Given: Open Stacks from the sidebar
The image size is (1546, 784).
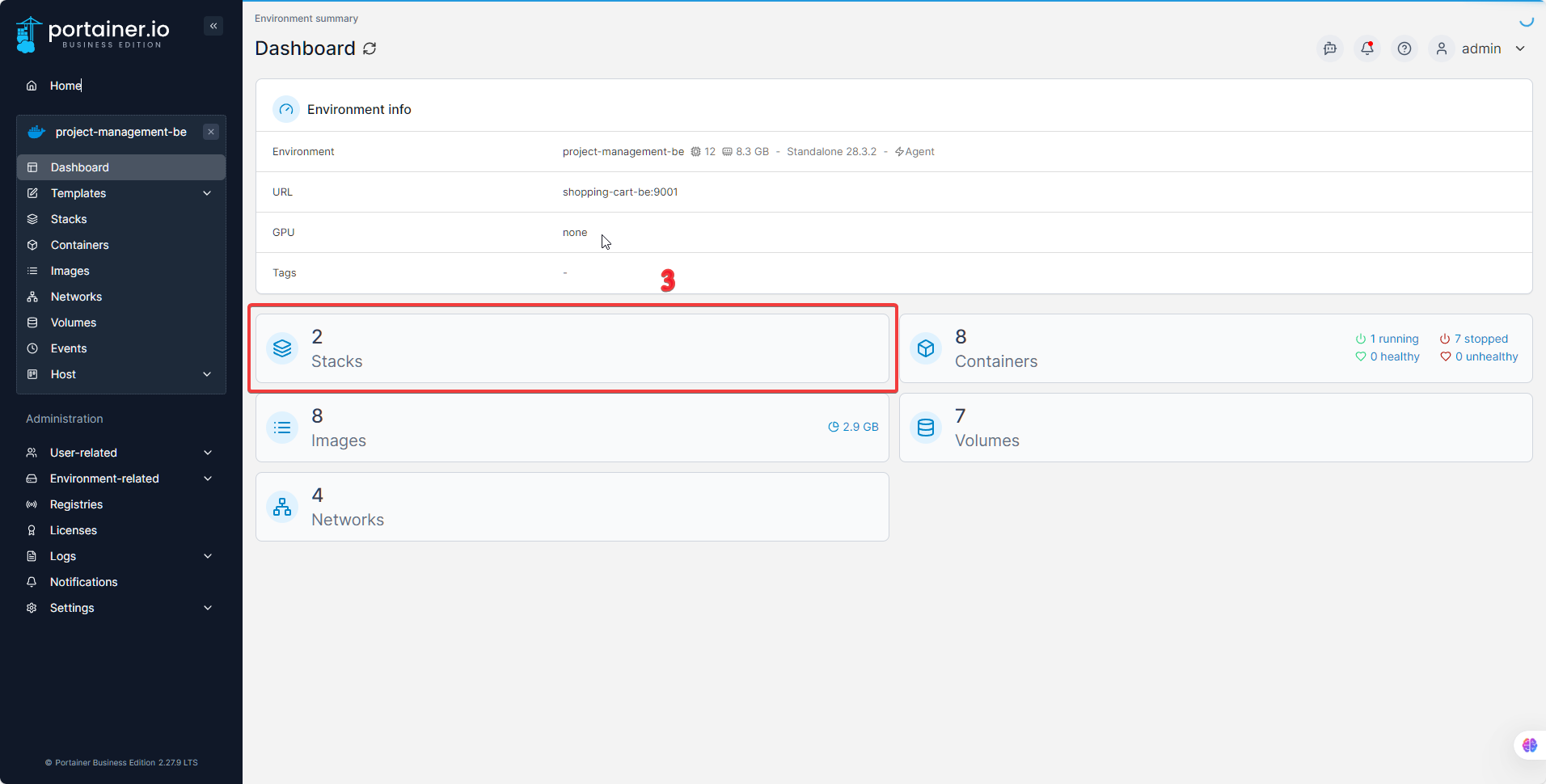Looking at the screenshot, I should pos(121,219).
